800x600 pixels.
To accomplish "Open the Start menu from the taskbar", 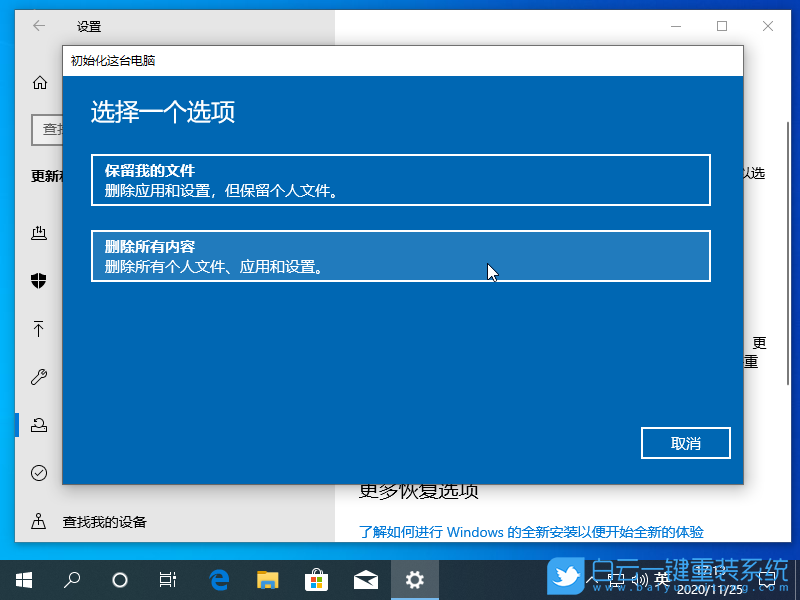I will pos(24,578).
